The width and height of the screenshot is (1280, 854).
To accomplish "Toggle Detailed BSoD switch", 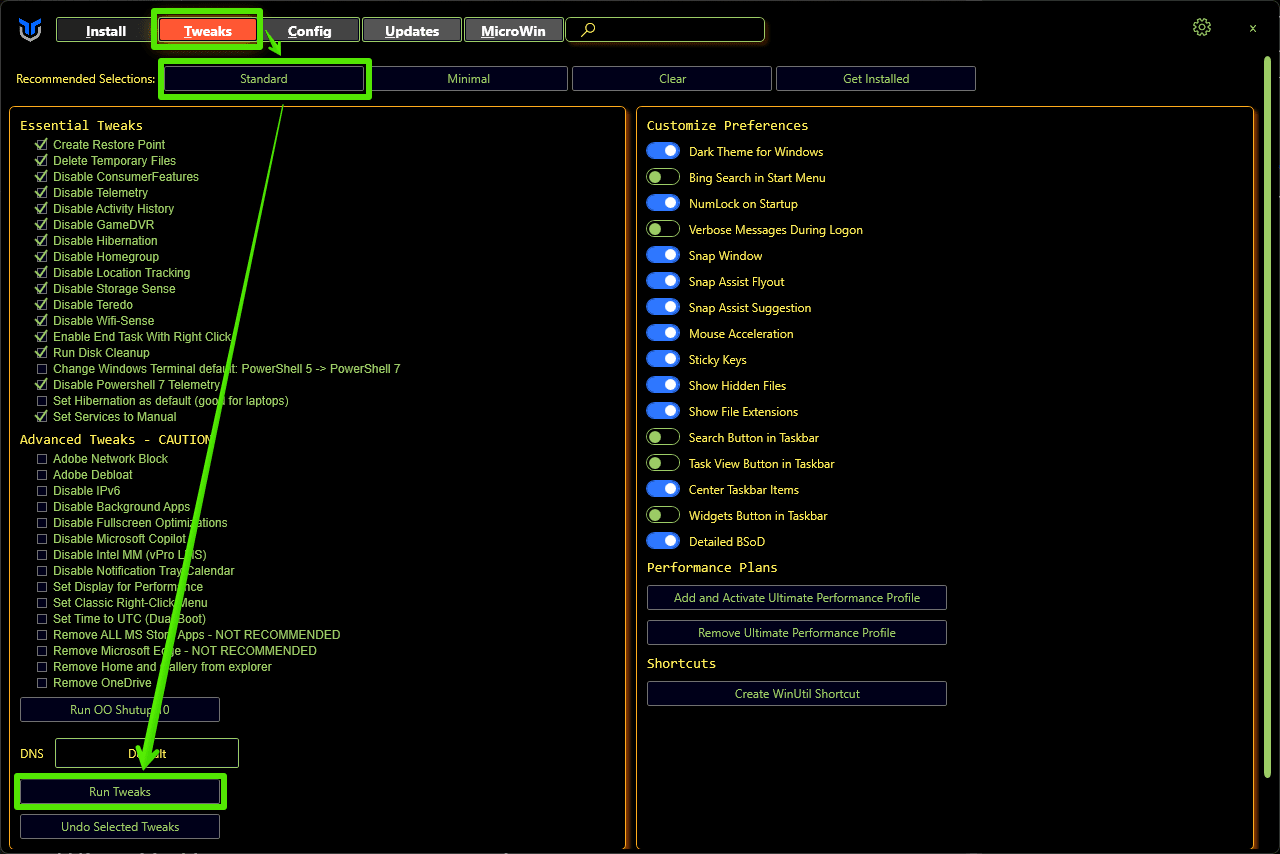I will [663, 541].
